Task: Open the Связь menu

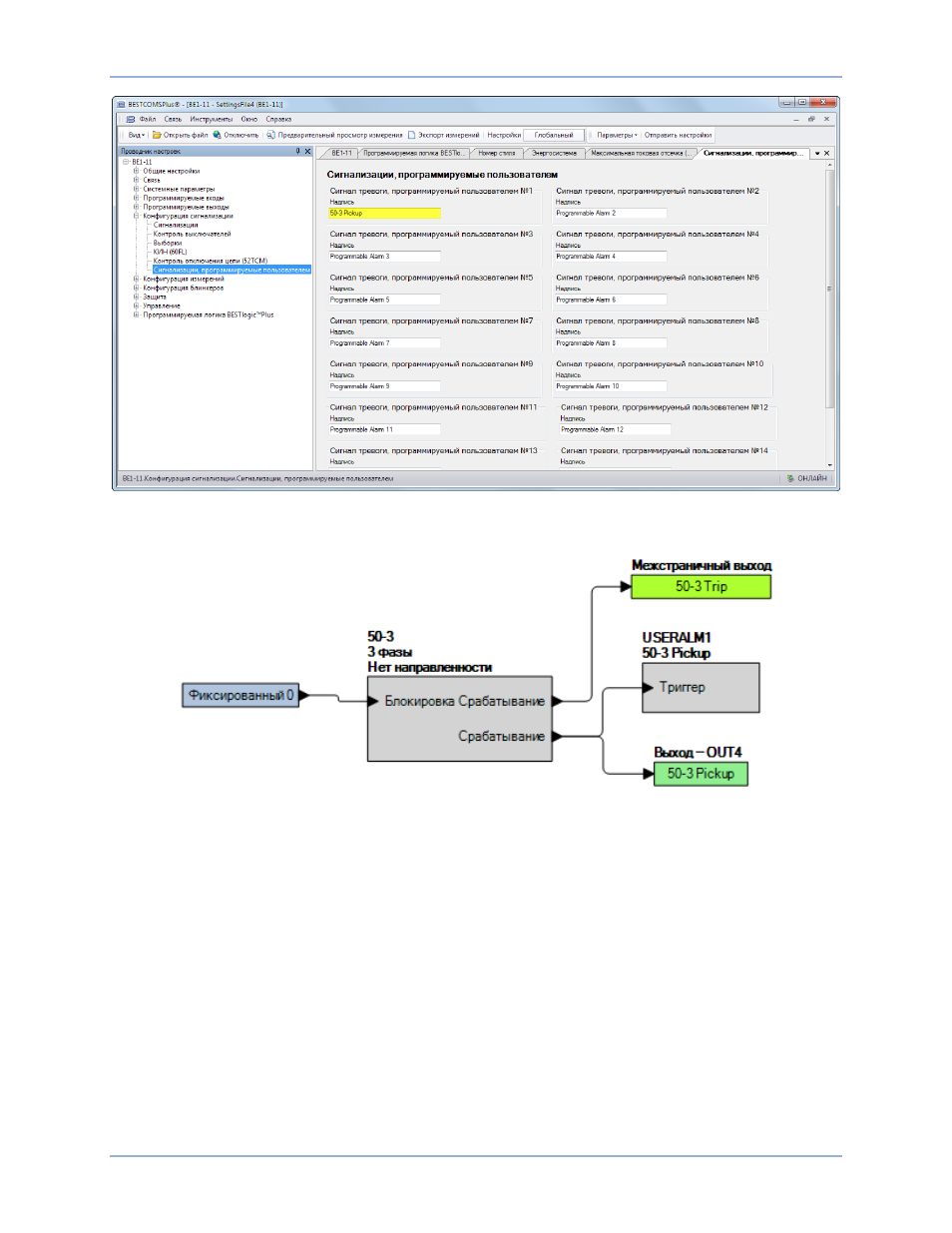Action: [x=174, y=119]
